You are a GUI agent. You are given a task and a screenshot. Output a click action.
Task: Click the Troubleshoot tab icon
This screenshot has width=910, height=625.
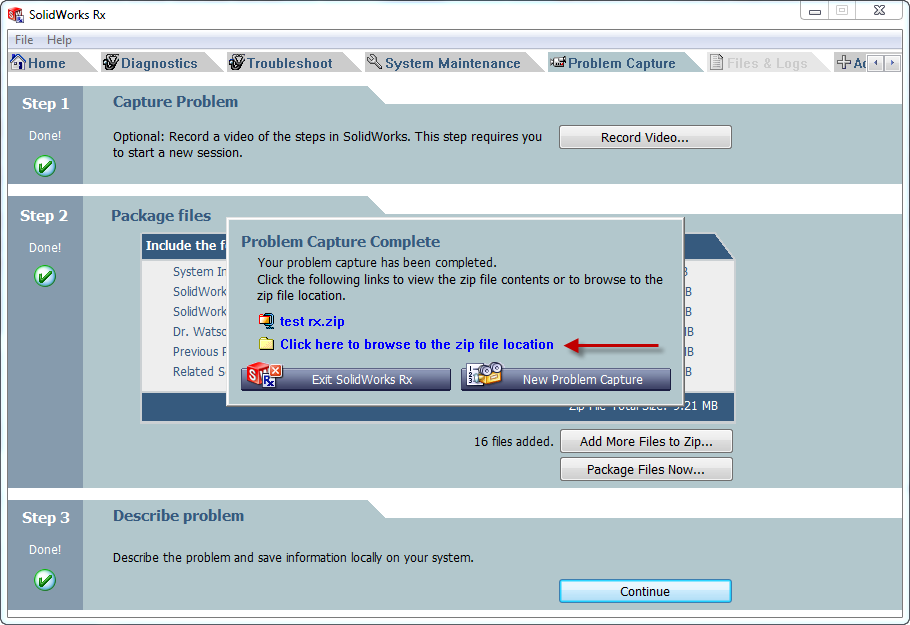(237, 62)
